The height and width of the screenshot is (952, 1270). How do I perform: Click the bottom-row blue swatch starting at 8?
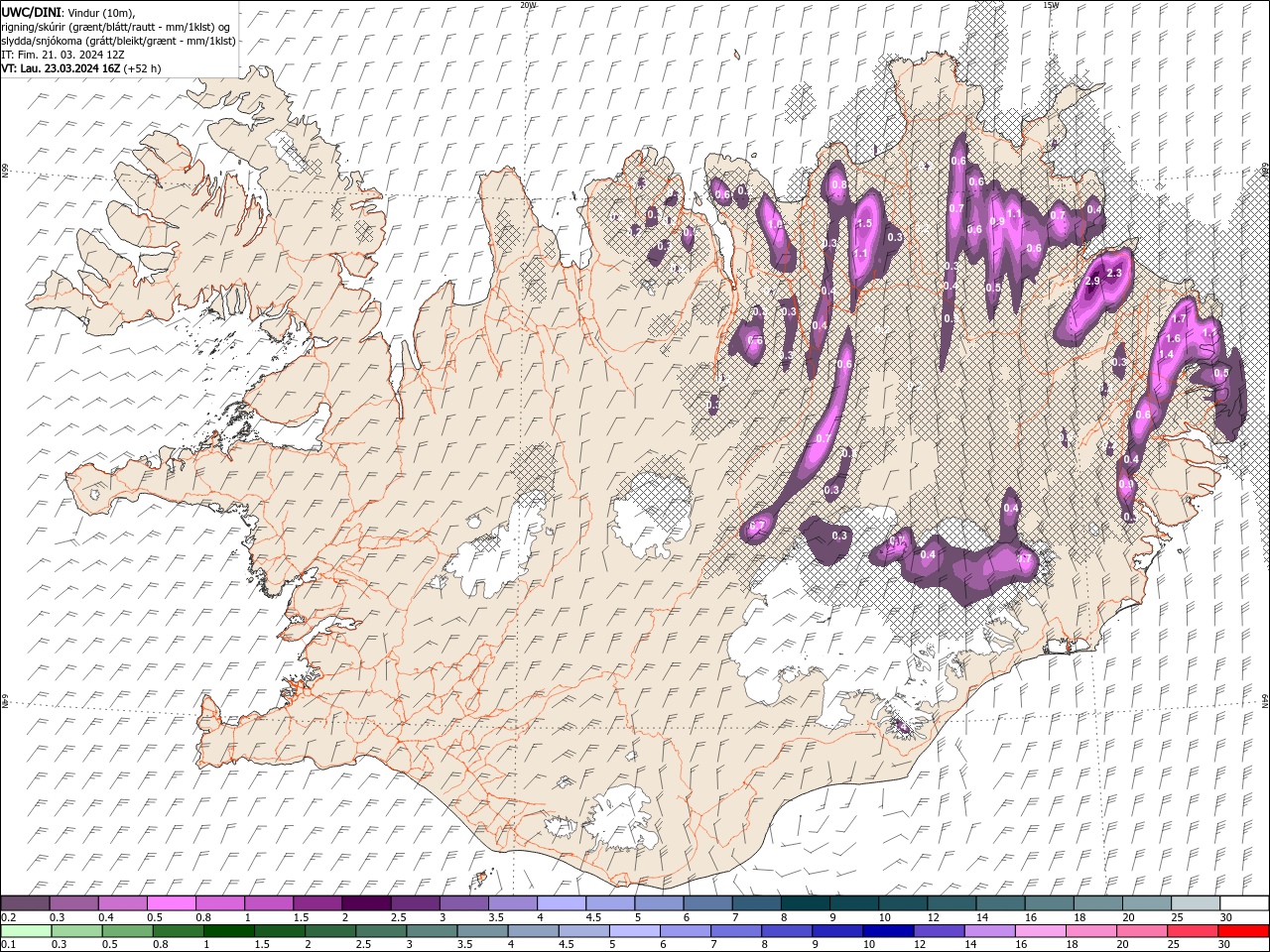(x=786, y=931)
